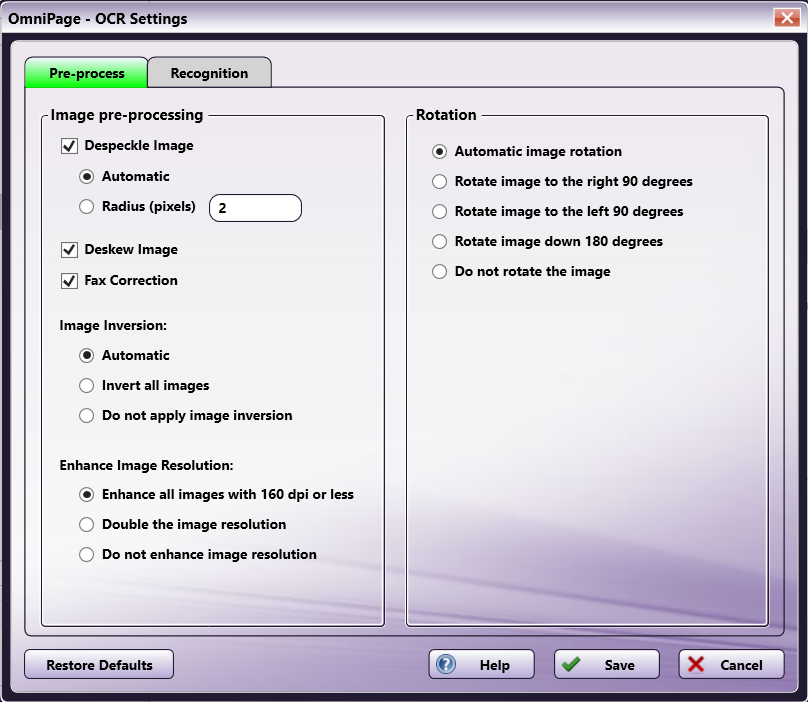Viewport: 808px width, 702px height.
Task: Click the Restore Defaults button
Action: tap(99, 664)
